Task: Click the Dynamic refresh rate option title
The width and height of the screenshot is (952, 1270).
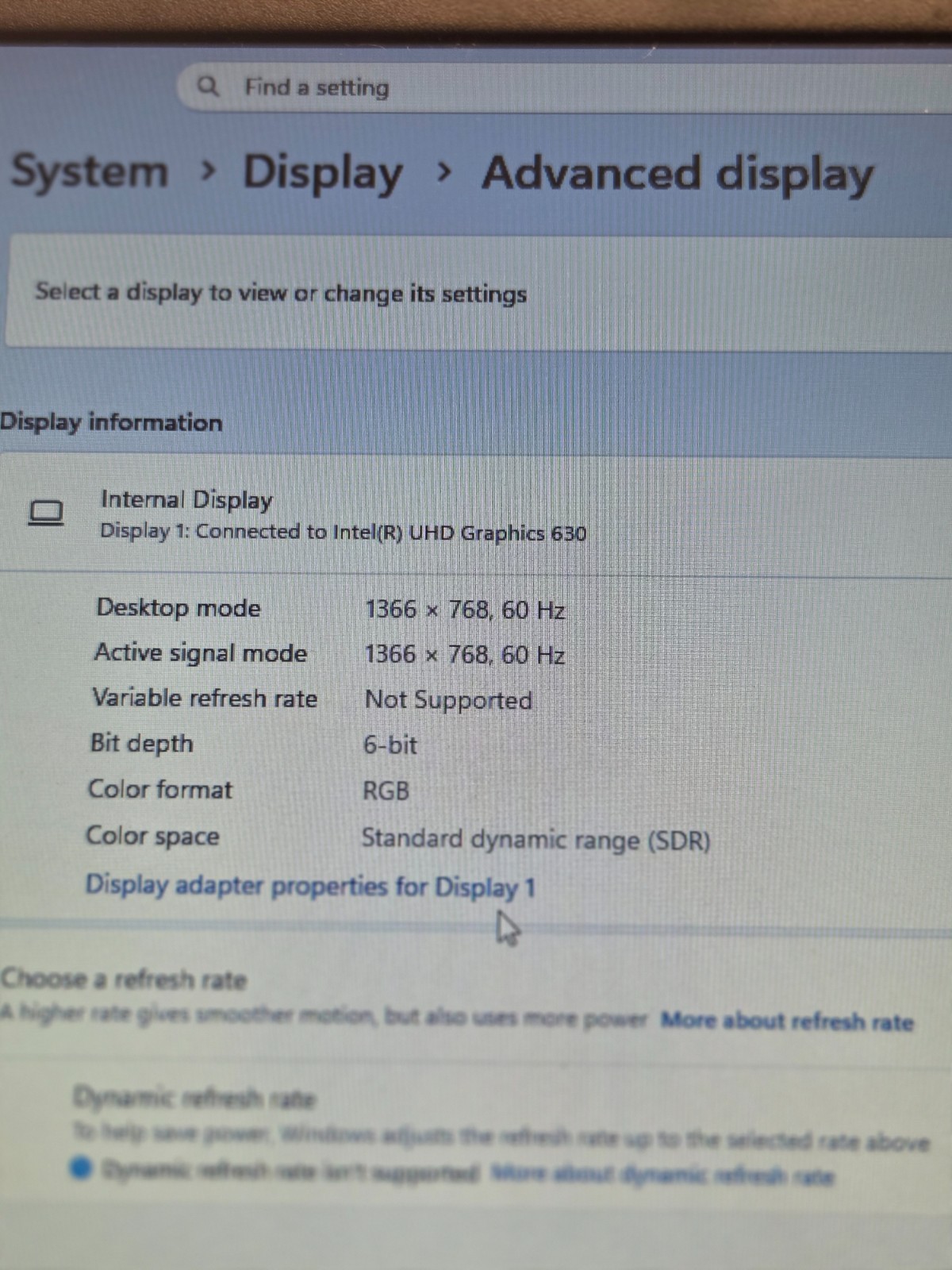Action: [x=194, y=1098]
